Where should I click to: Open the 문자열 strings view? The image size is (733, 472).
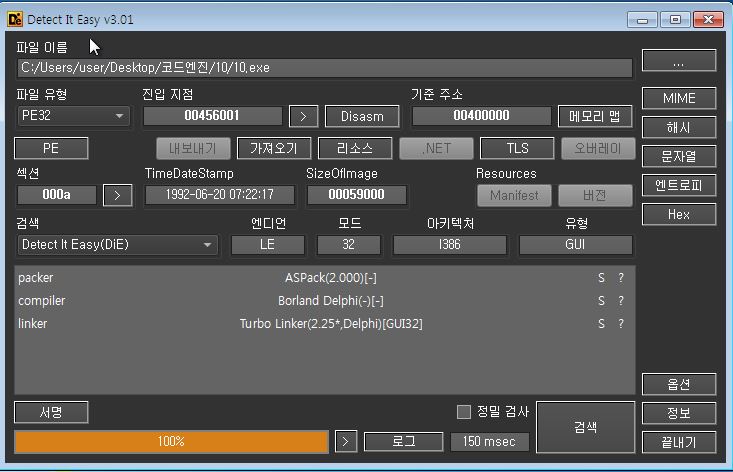(679, 157)
